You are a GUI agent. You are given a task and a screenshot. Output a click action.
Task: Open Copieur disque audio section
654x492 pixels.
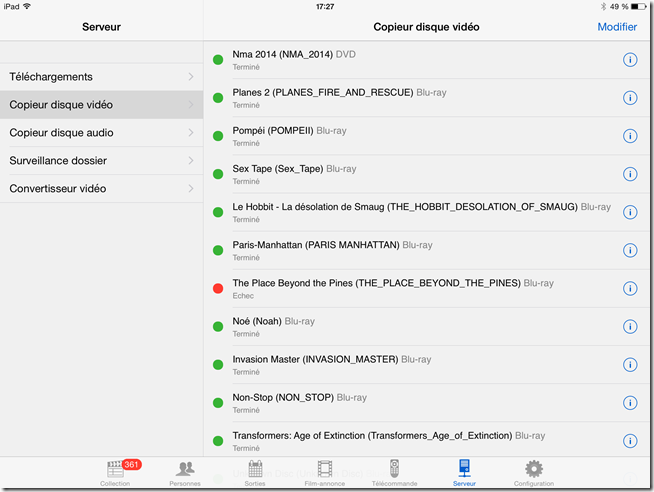point(101,133)
